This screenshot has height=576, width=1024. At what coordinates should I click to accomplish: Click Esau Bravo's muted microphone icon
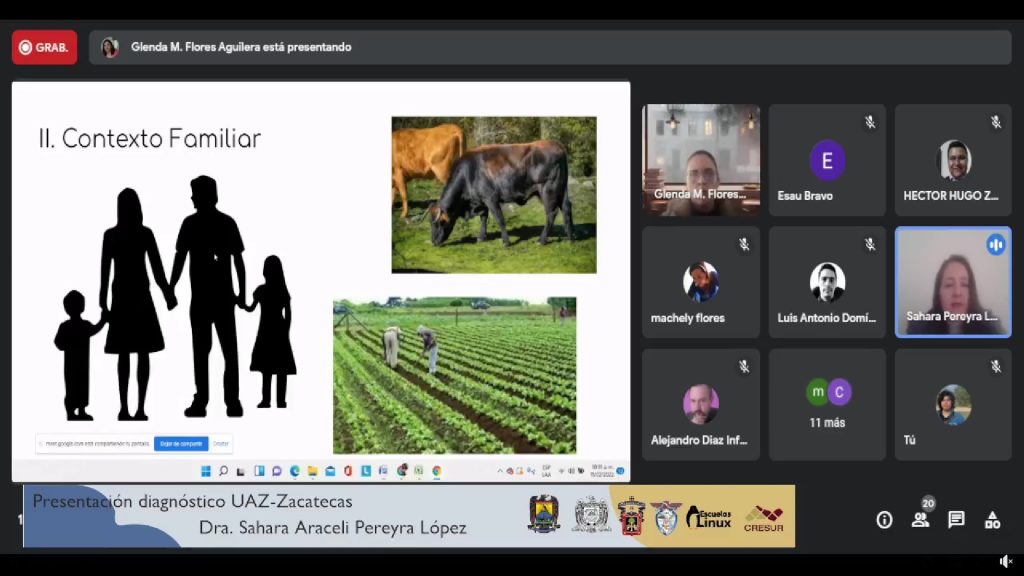click(870, 122)
